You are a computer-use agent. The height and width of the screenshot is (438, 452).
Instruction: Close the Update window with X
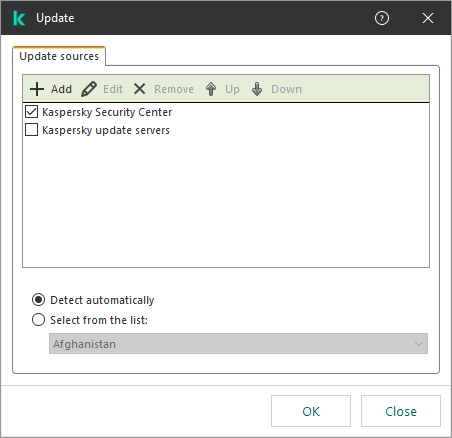pos(428,18)
